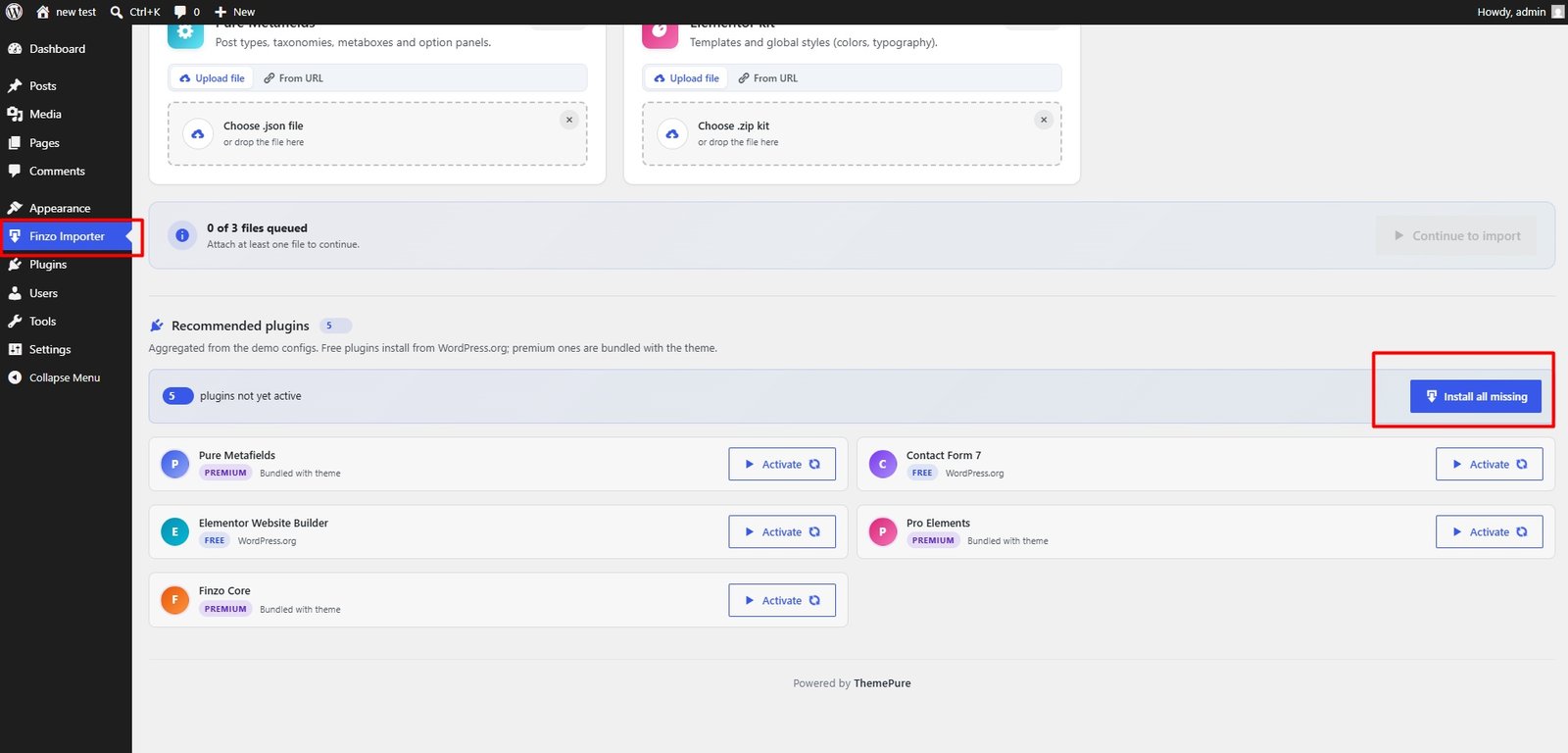Click the info icon beside files queued

tap(182, 235)
